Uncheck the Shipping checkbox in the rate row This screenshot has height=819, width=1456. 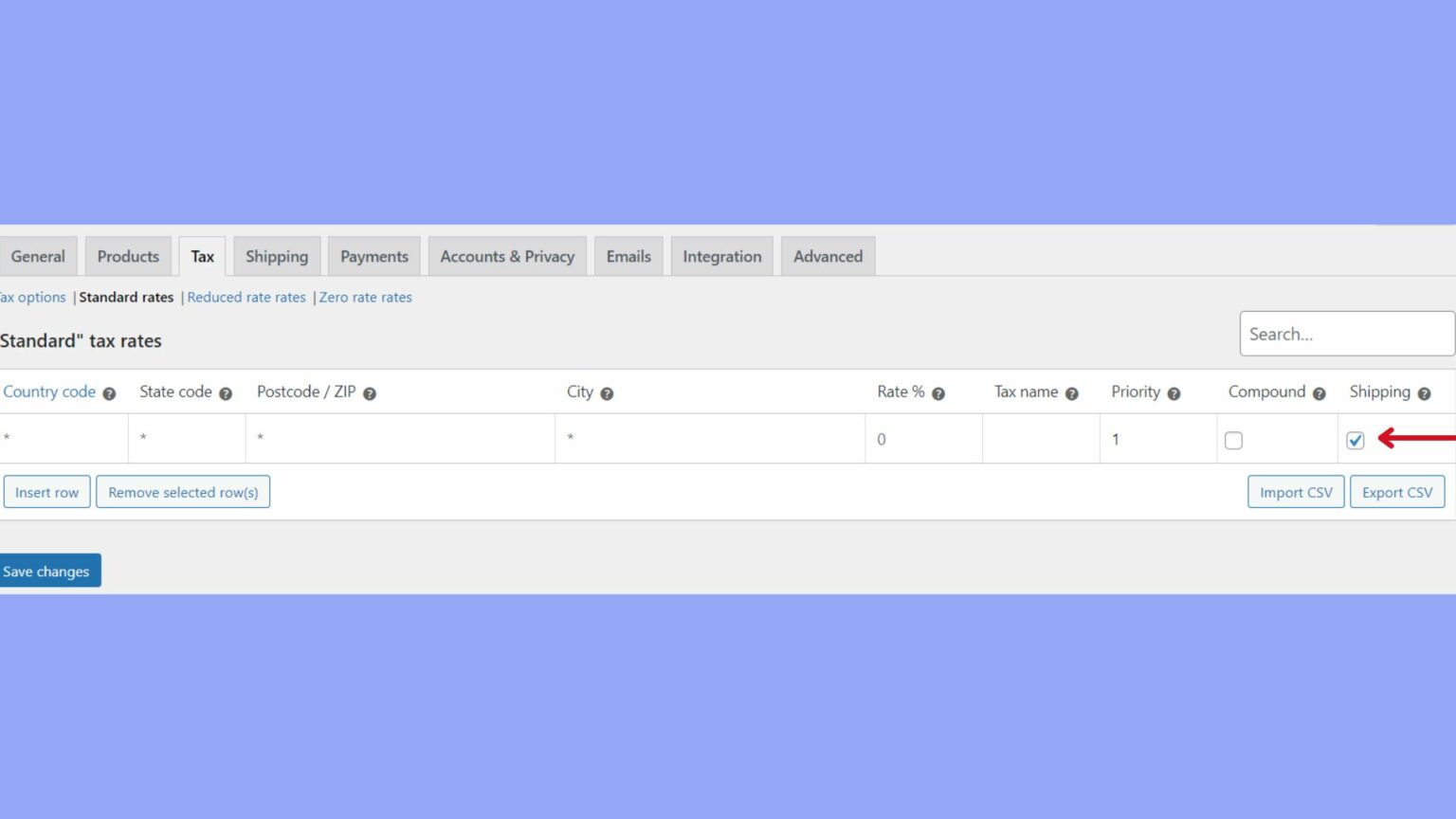pyautogui.click(x=1356, y=440)
